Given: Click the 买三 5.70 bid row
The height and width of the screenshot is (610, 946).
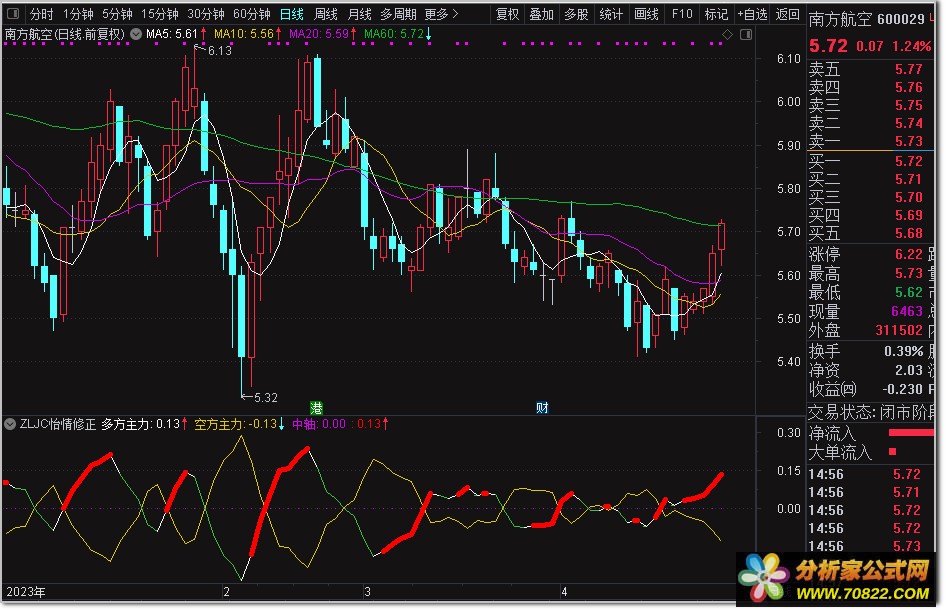Looking at the screenshot, I should 866,197.
